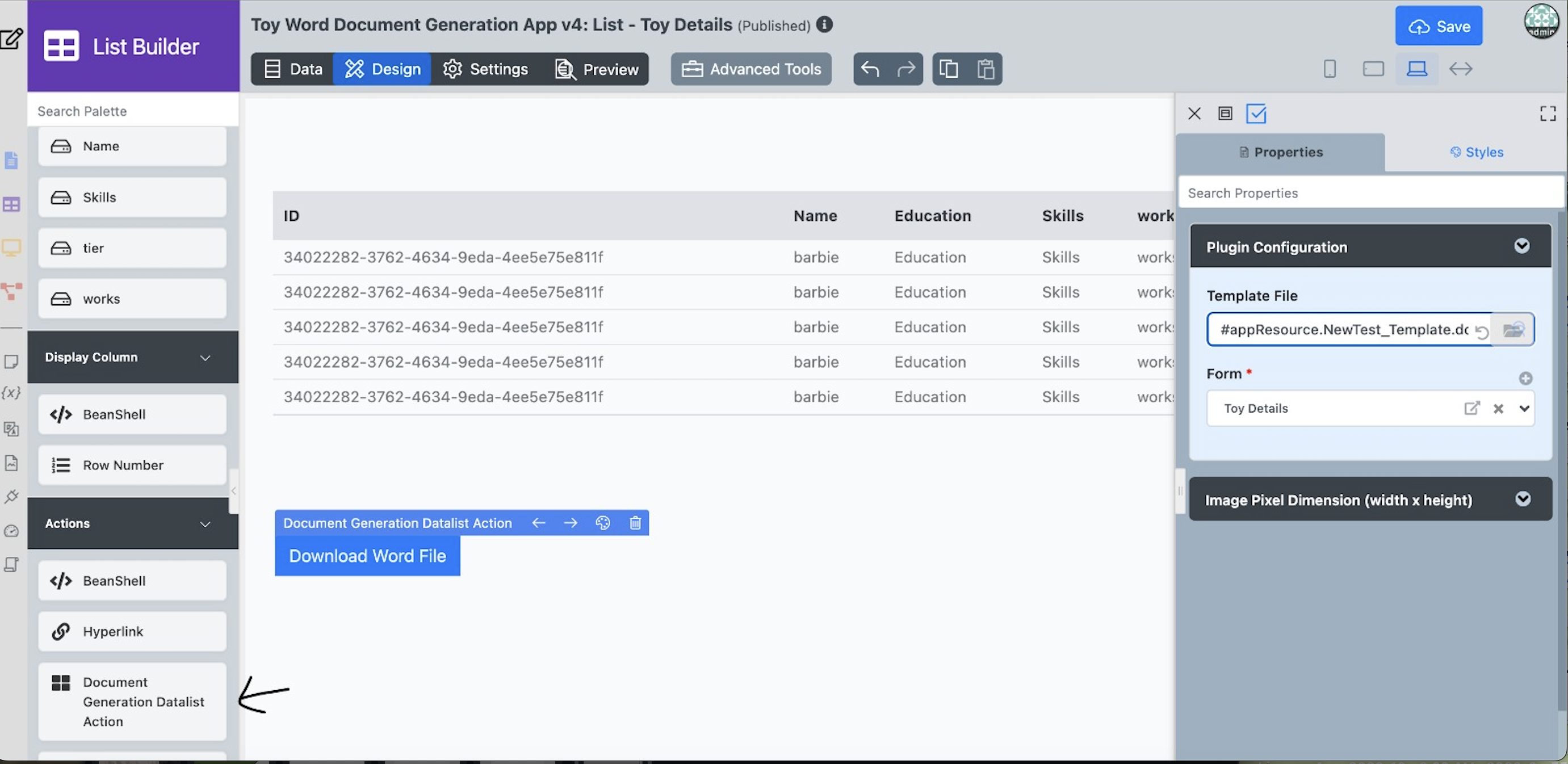The height and width of the screenshot is (764, 1568).
Task: Switch to the Styles tab
Action: click(x=1476, y=152)
